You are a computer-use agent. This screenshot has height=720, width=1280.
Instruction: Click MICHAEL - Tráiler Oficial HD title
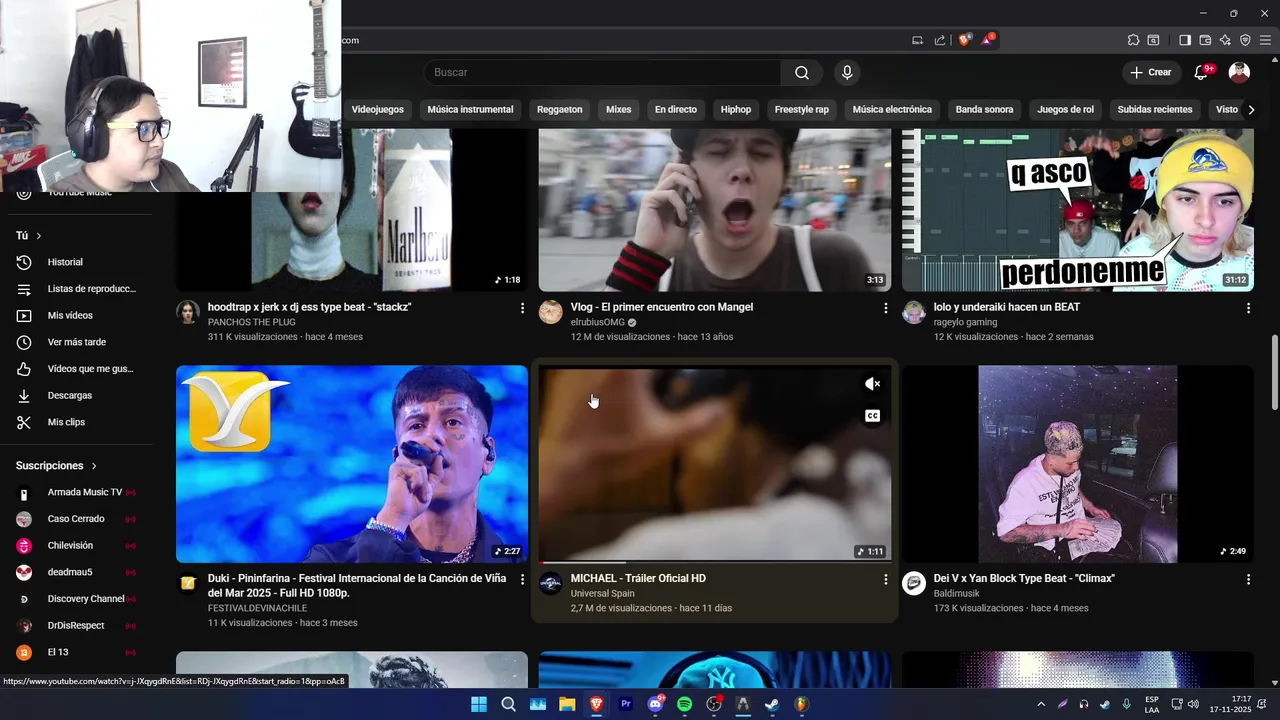coord(638,578)
